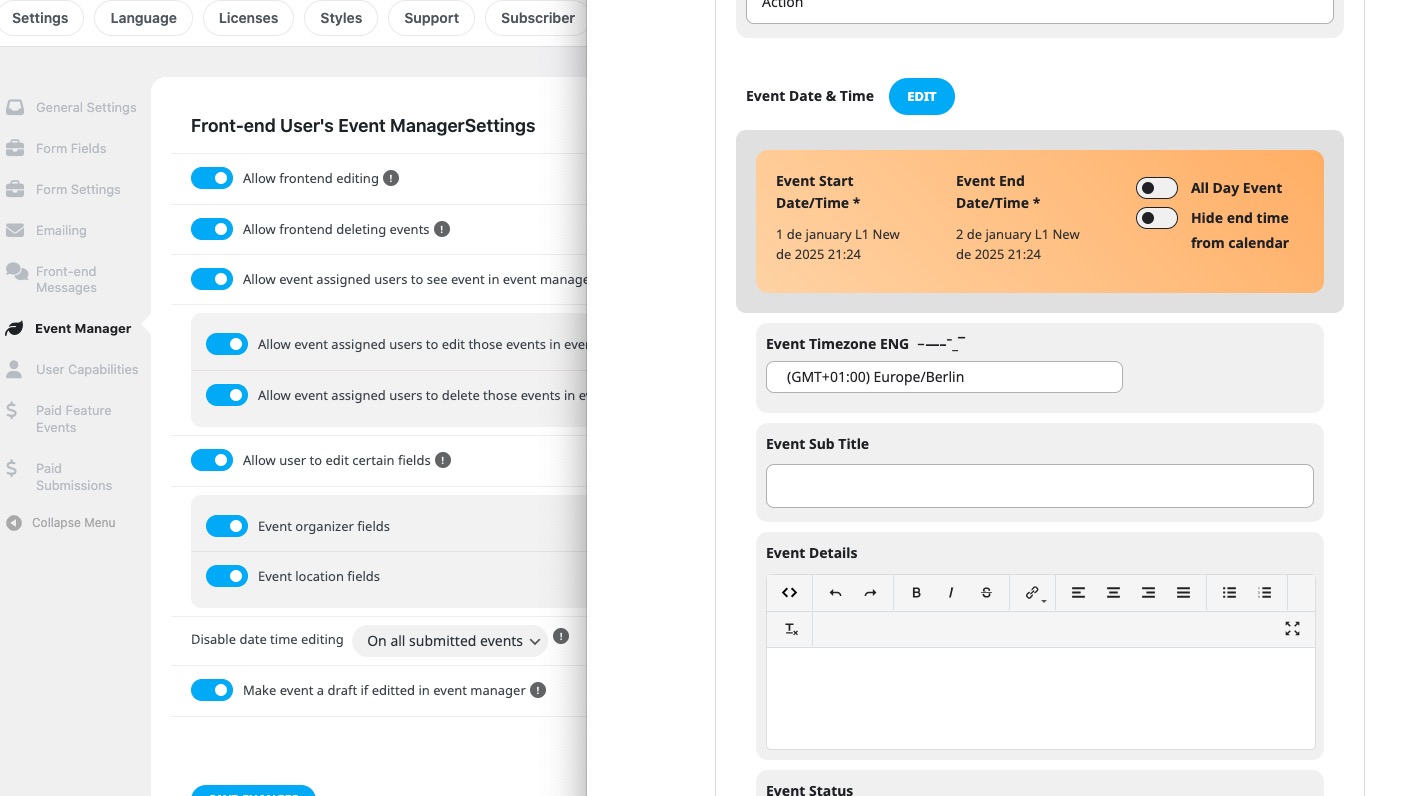Open the Support tab
The height and width of the screenshot is (796, 1426).
pyautogui.click(x=431, y=18)
